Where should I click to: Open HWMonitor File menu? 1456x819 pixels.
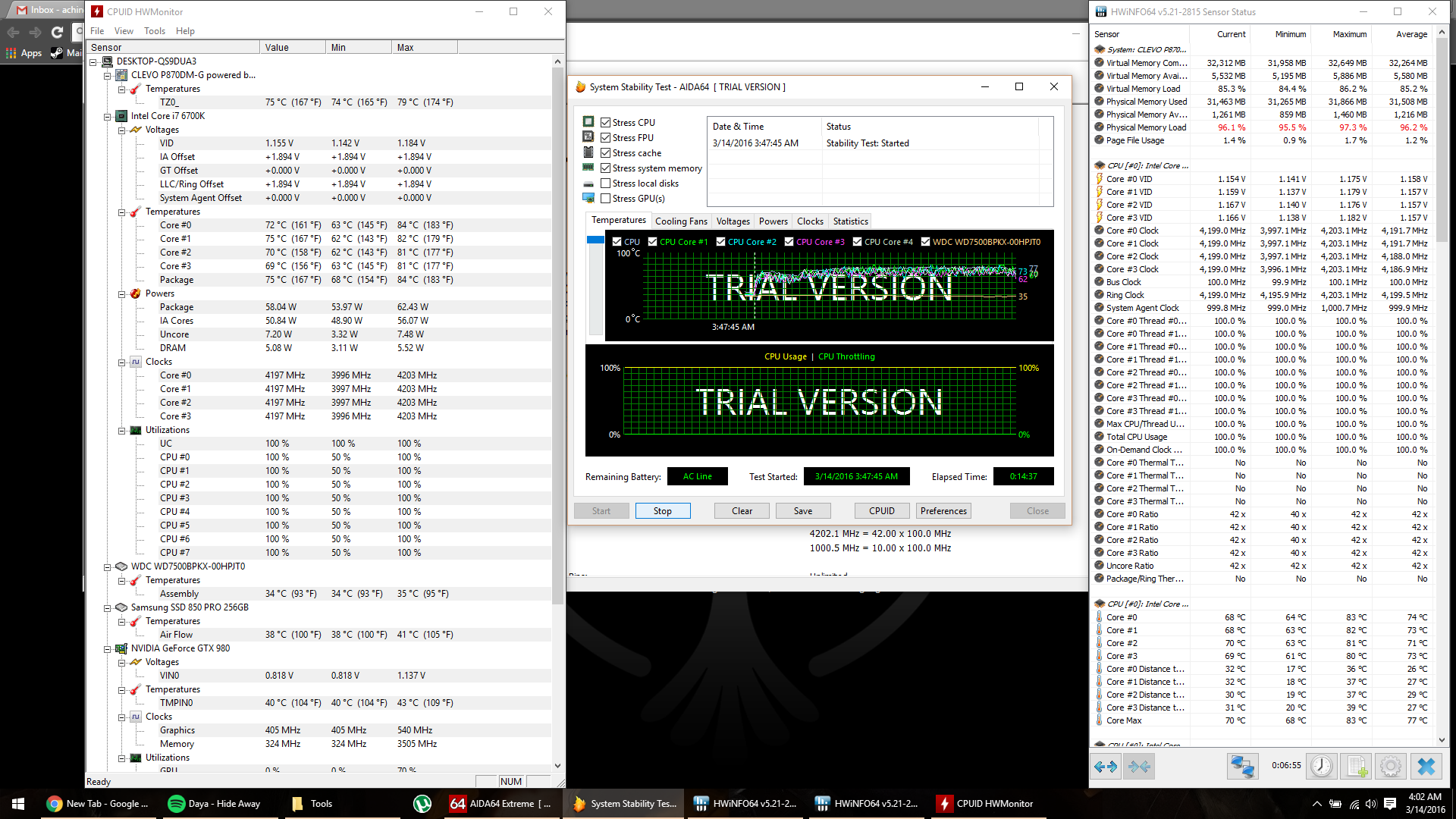click(97, 31)
